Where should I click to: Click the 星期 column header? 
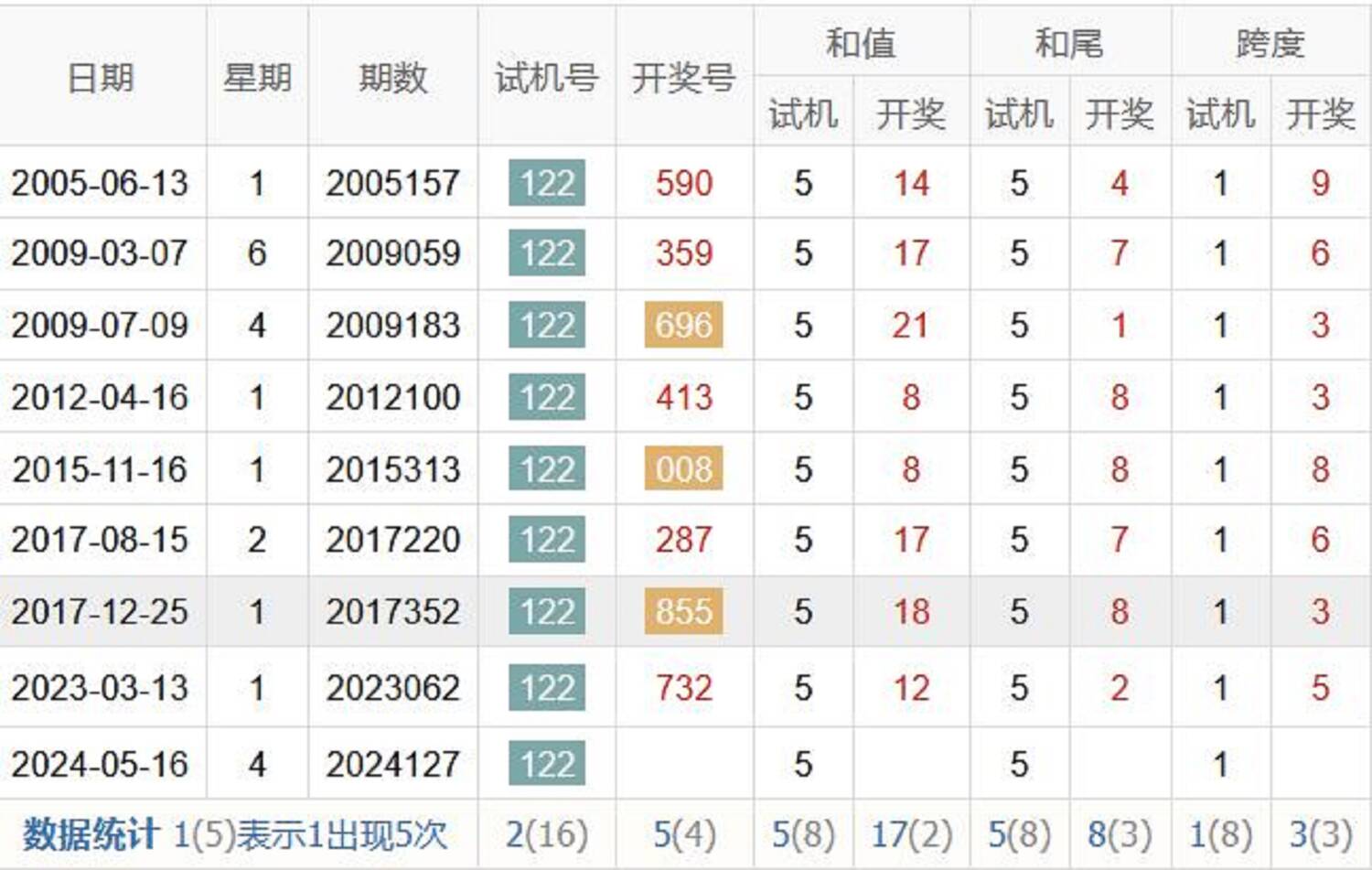pyautogui.click(x=257, y=78)
